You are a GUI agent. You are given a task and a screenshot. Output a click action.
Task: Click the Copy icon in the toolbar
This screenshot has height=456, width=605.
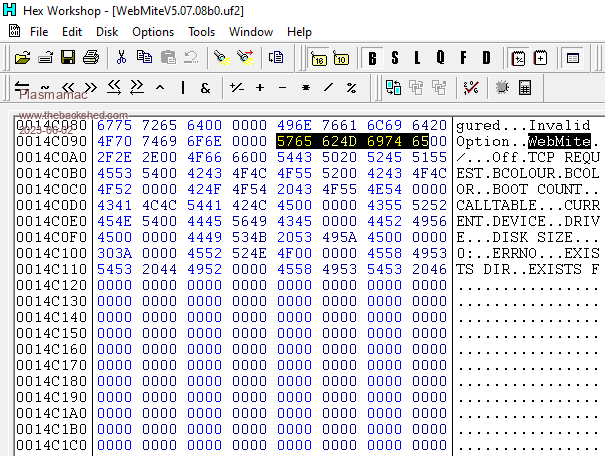click(144, 58)
